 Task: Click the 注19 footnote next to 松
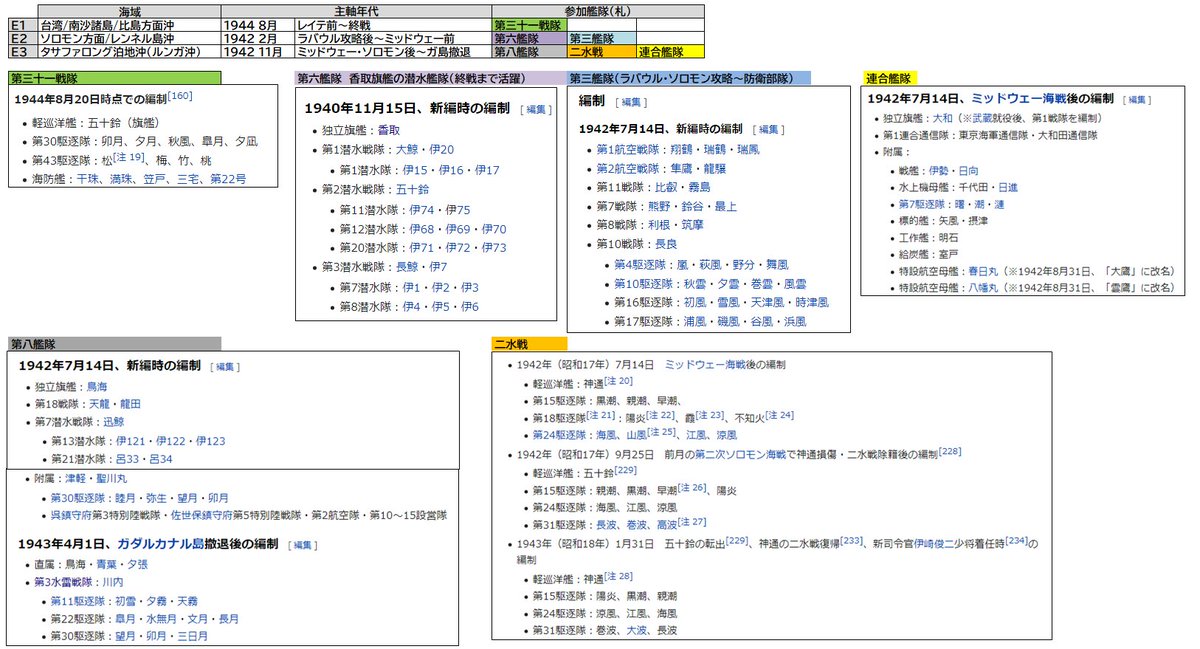coord(129,157)
